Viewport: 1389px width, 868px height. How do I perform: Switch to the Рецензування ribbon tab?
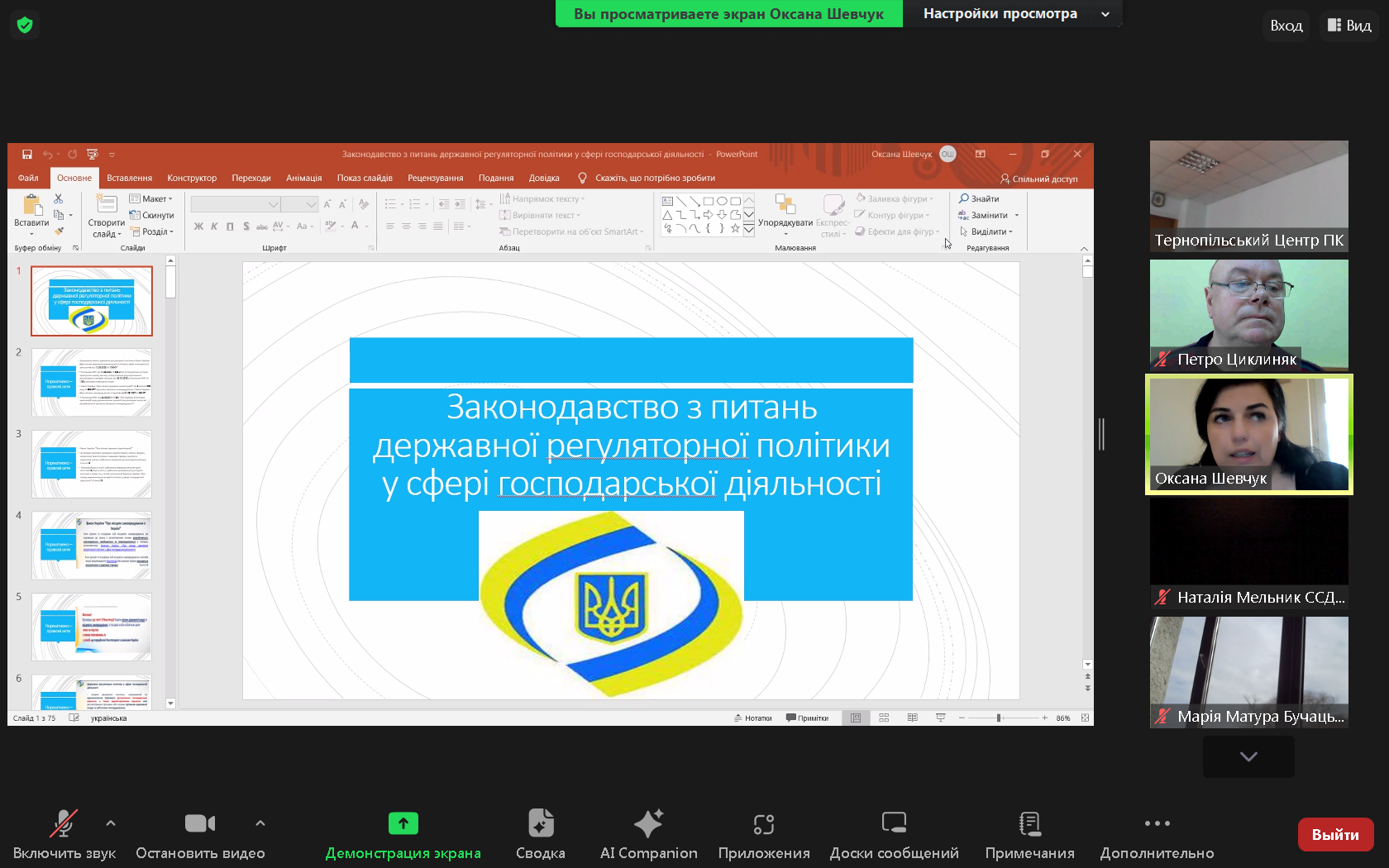click(435, 178)
